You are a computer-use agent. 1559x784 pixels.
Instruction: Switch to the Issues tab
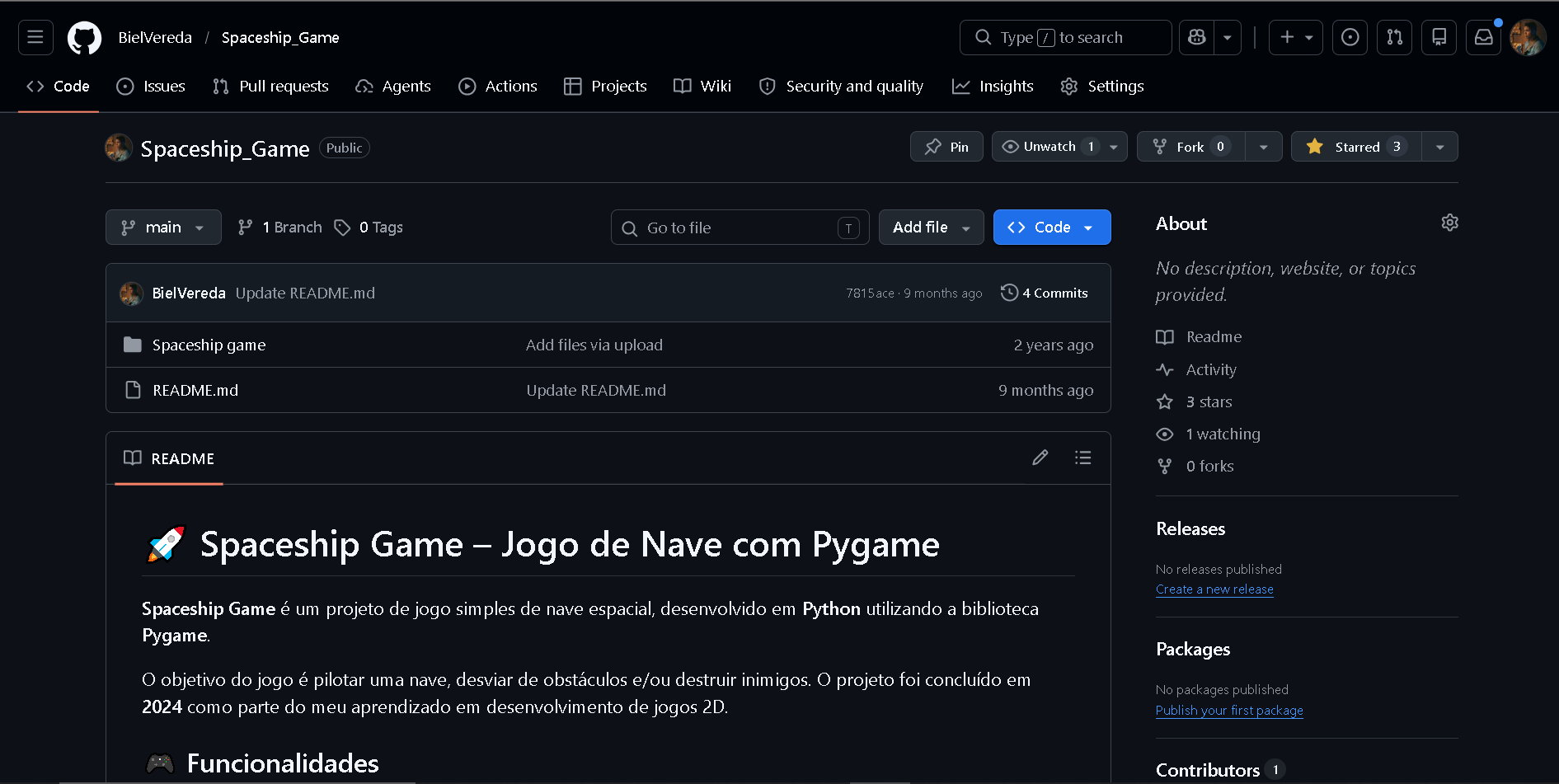point(151,87)
